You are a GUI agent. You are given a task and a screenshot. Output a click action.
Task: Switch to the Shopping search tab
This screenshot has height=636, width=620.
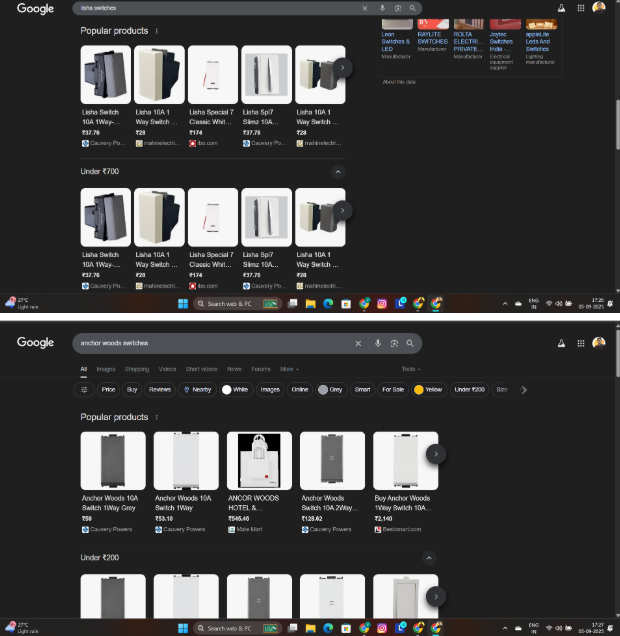[137, 369]
